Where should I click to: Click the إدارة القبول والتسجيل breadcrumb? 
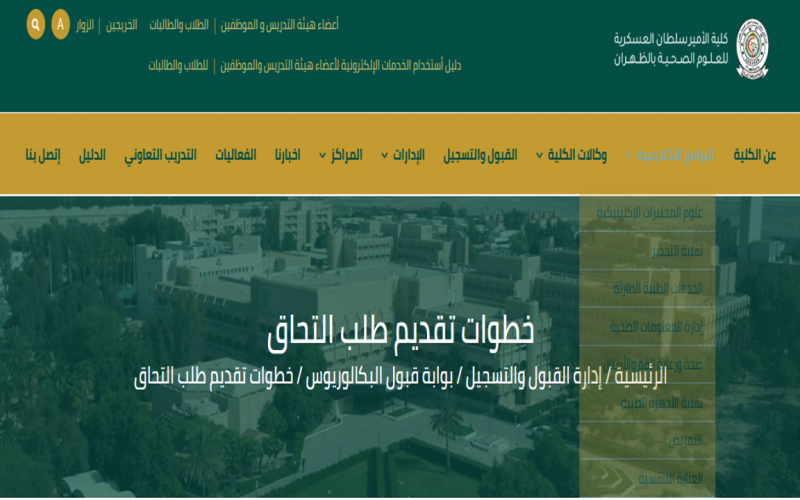(x=533, y=377)
